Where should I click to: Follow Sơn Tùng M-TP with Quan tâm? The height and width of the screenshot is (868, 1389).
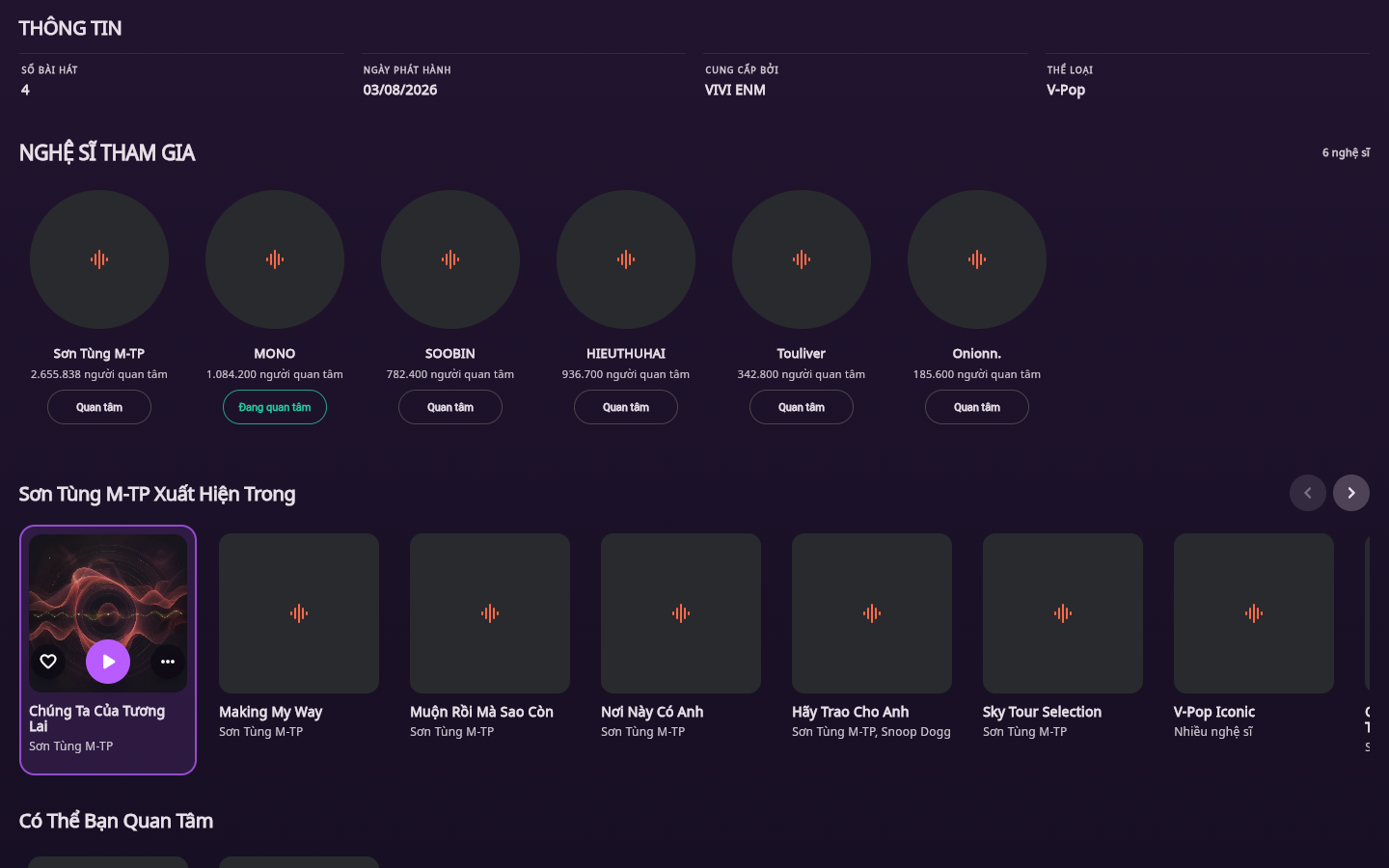tap(99, 407)
